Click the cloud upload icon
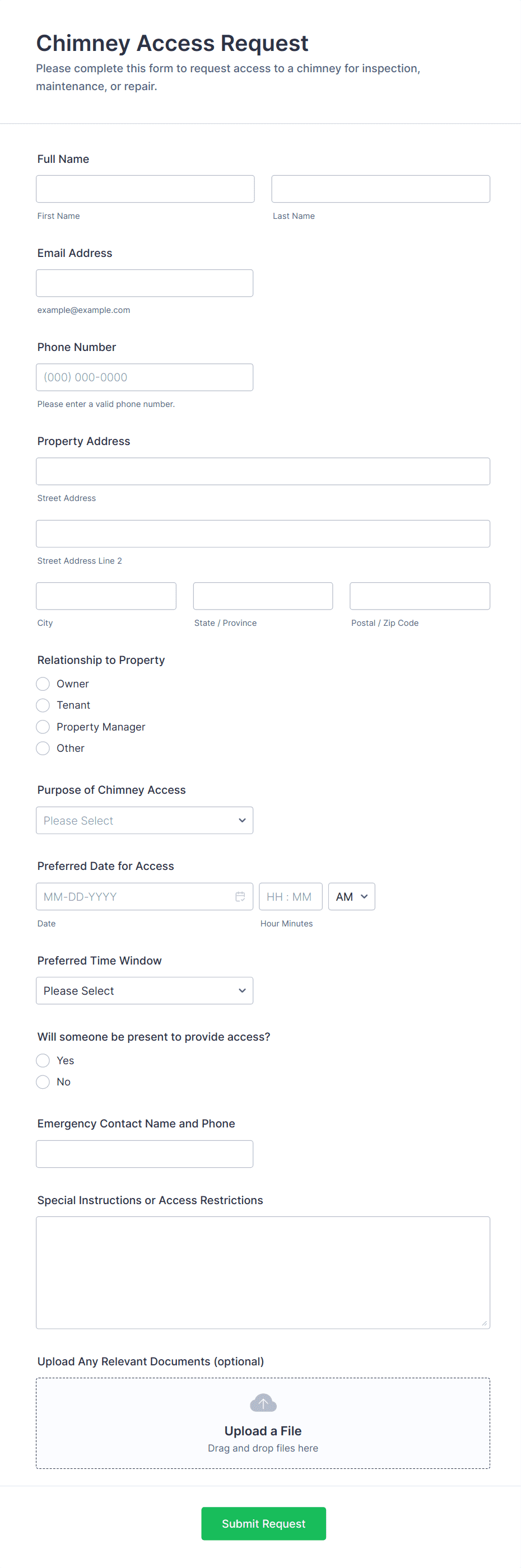 click(263, 1403)
